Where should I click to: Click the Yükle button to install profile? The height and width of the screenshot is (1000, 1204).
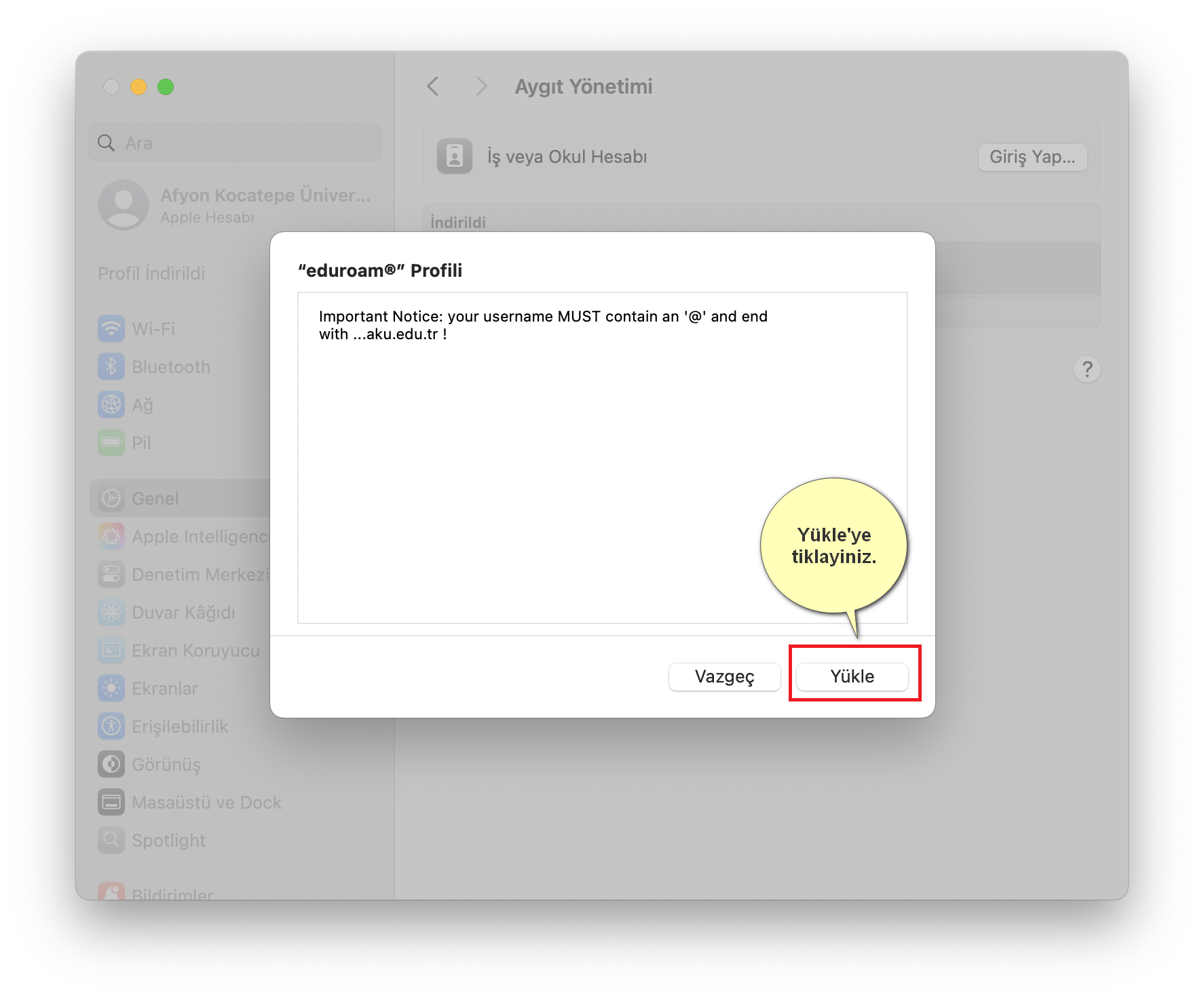[852, 676]
